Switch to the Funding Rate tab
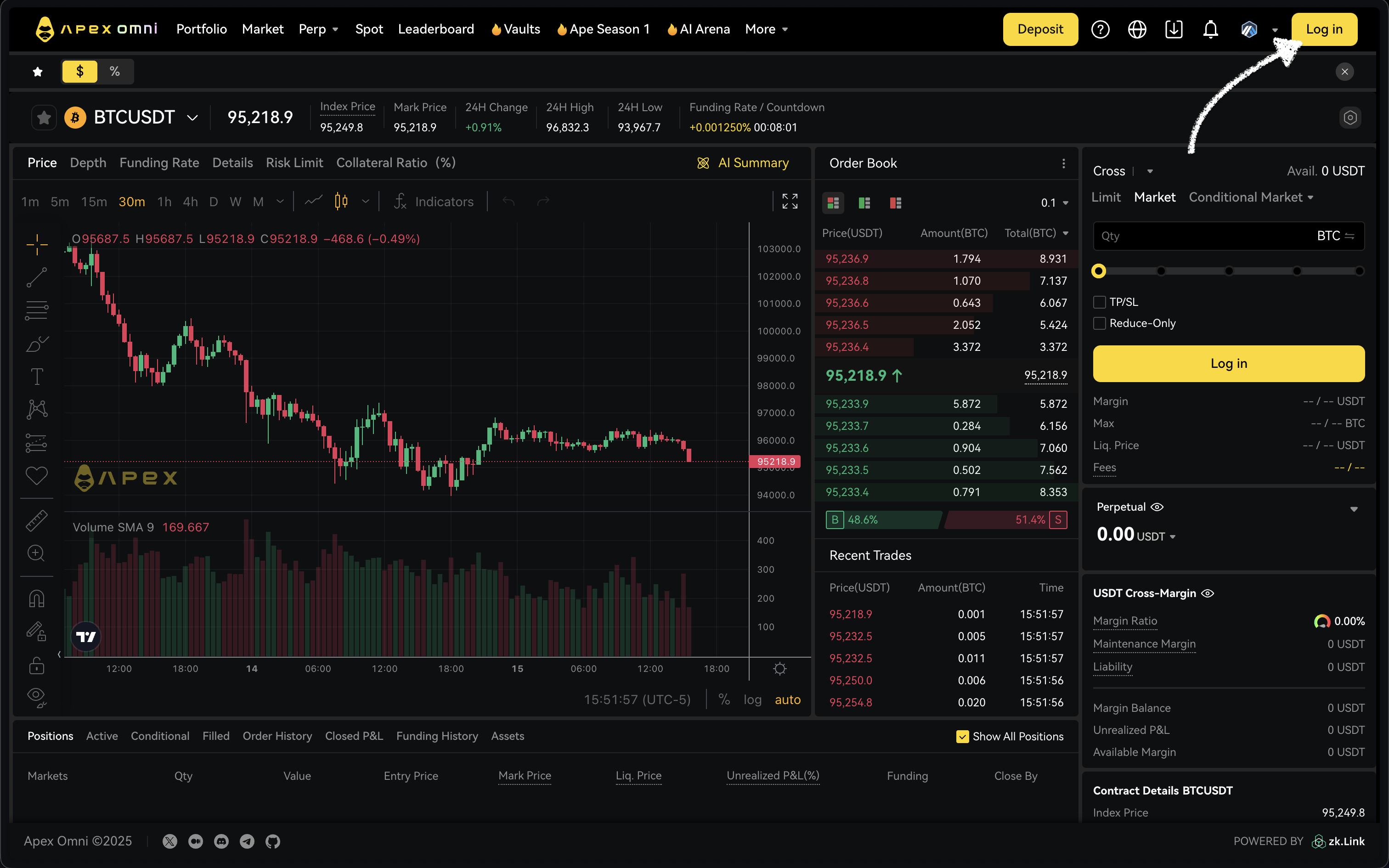 pos(159,163)
